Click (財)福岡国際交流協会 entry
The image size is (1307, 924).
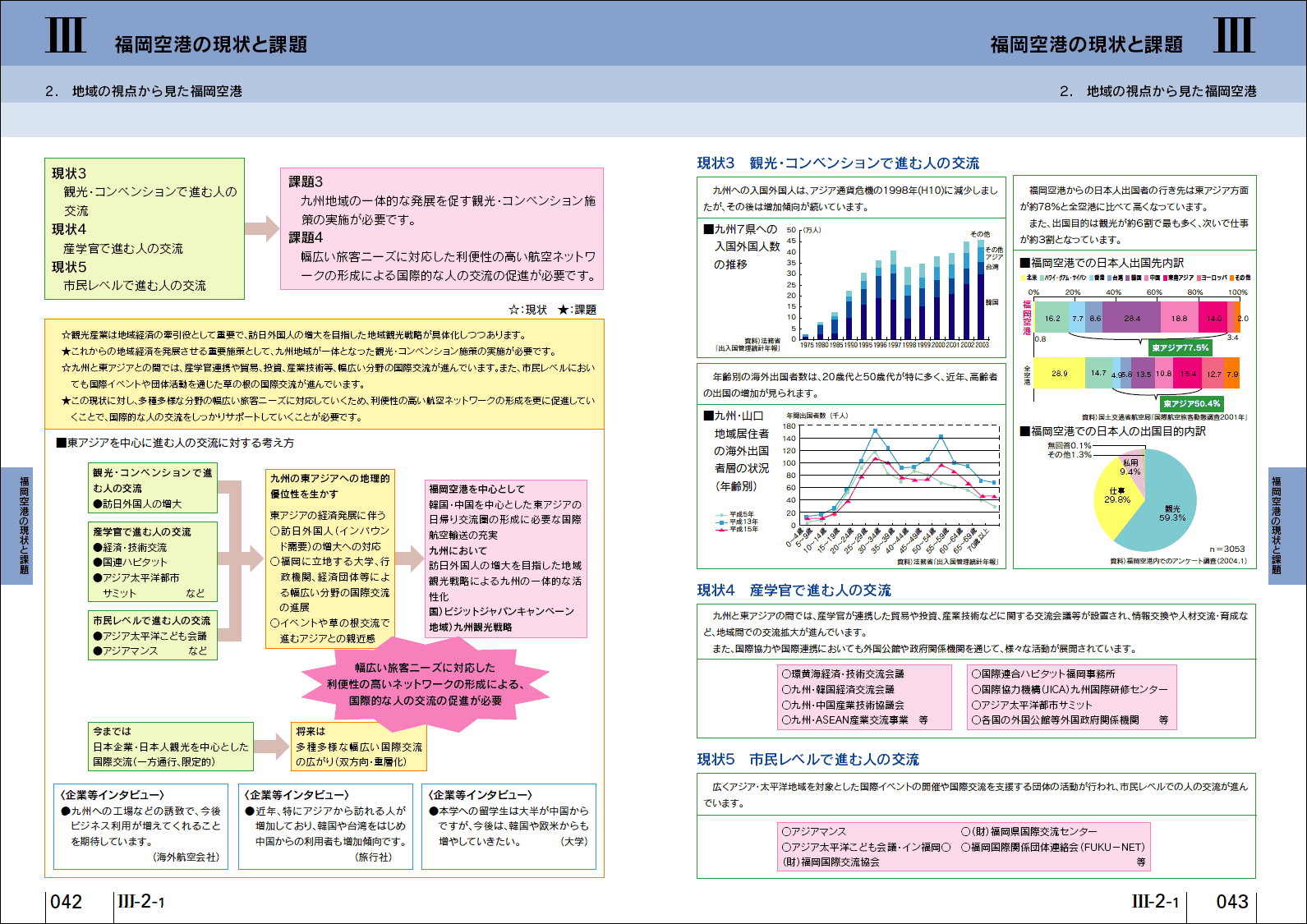pos(831,862)
